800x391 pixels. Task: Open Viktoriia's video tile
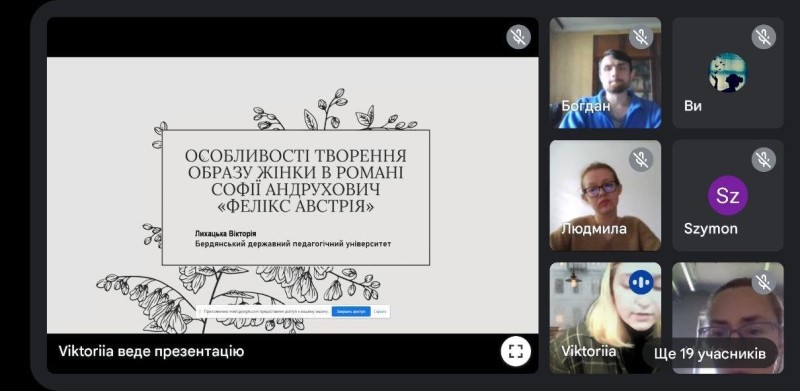click(x=605, y=318)
